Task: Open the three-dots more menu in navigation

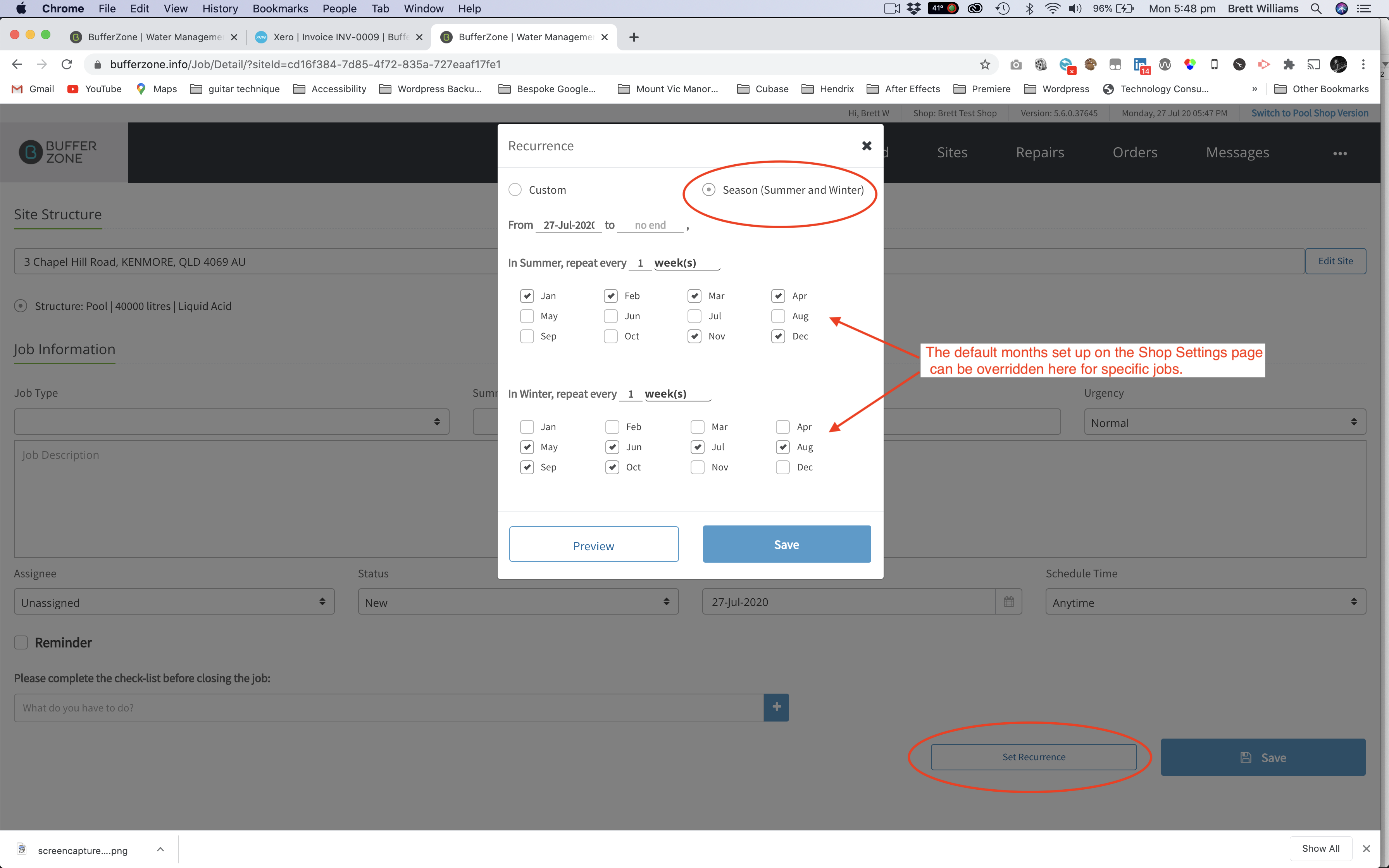Action: 1340,153
